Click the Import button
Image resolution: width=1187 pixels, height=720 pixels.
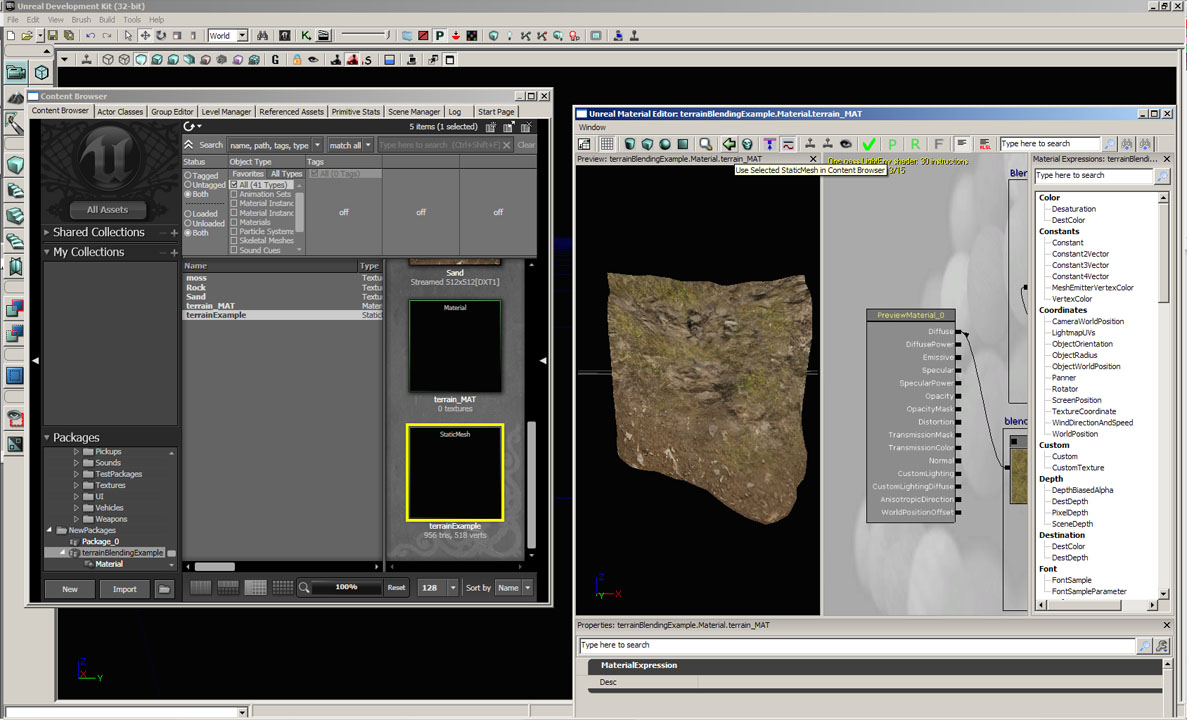(x=124, y=589)
